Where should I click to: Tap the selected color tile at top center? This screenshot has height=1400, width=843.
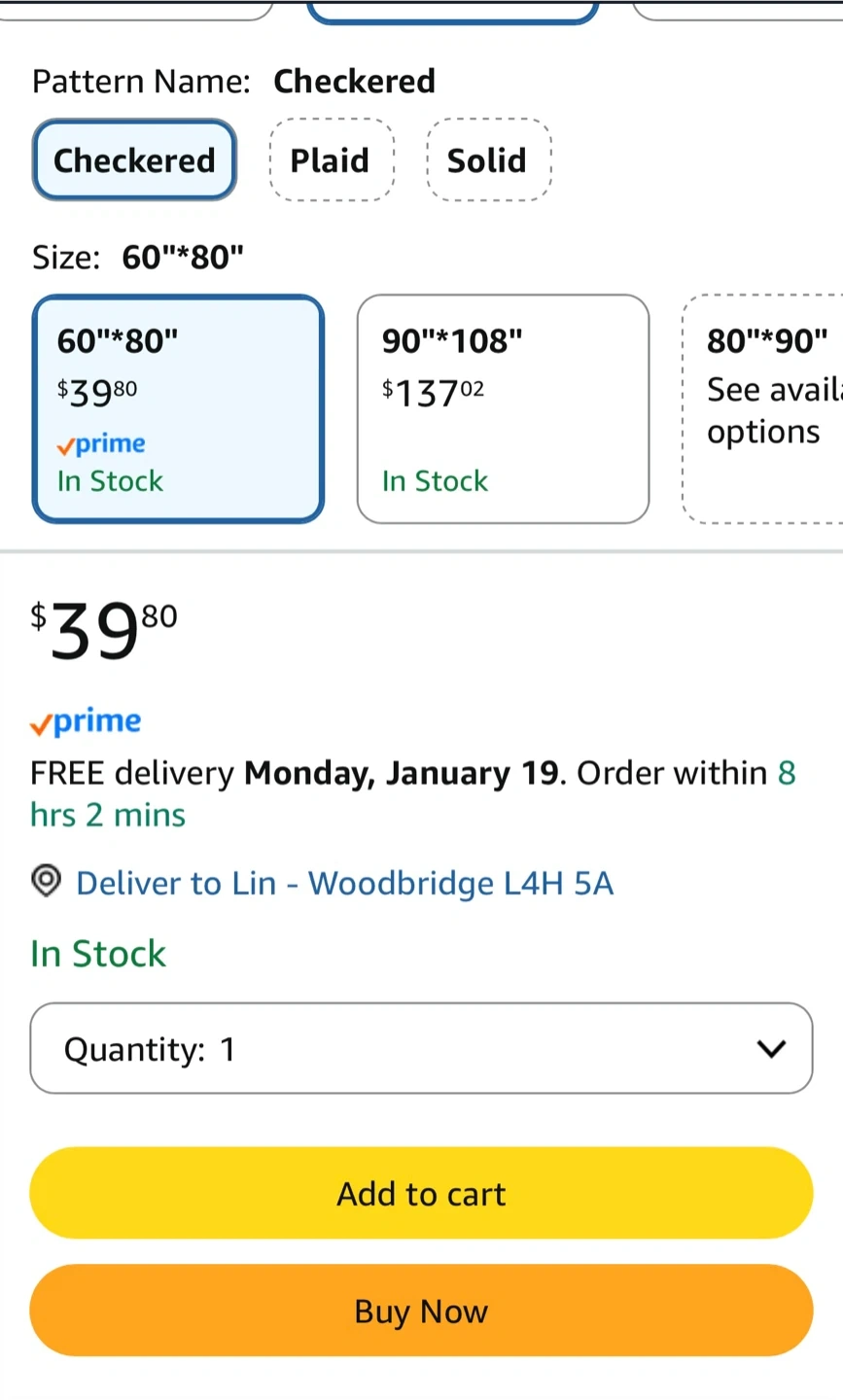click(x=452, y=10)
